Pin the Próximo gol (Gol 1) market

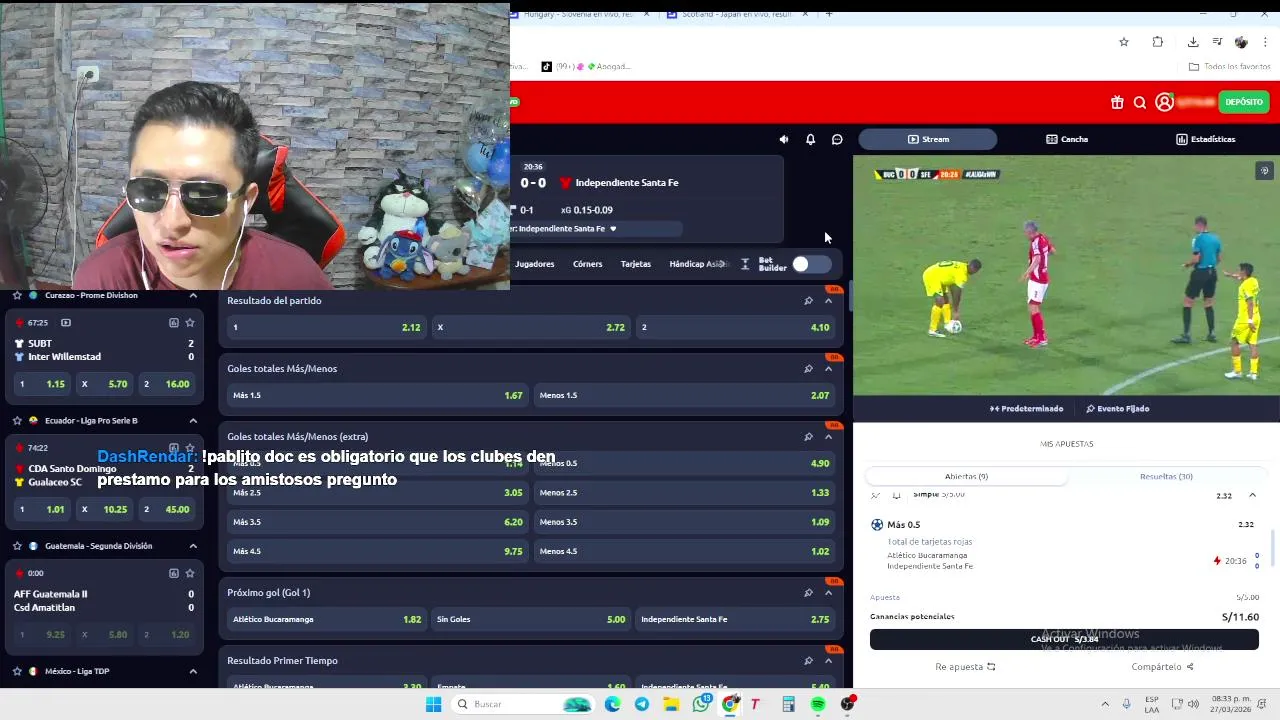808,592
